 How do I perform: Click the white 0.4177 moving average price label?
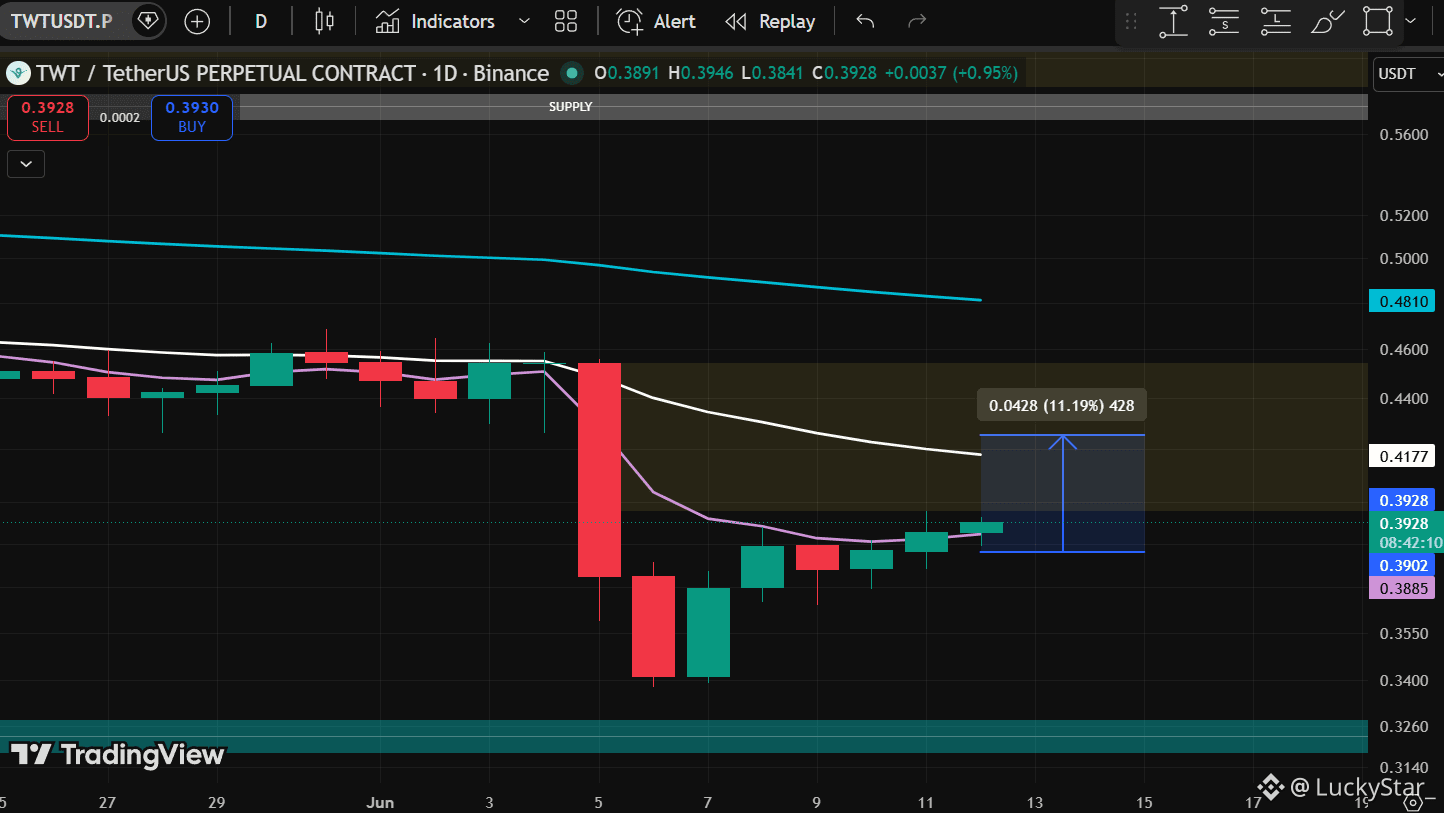click(1401, 456)
